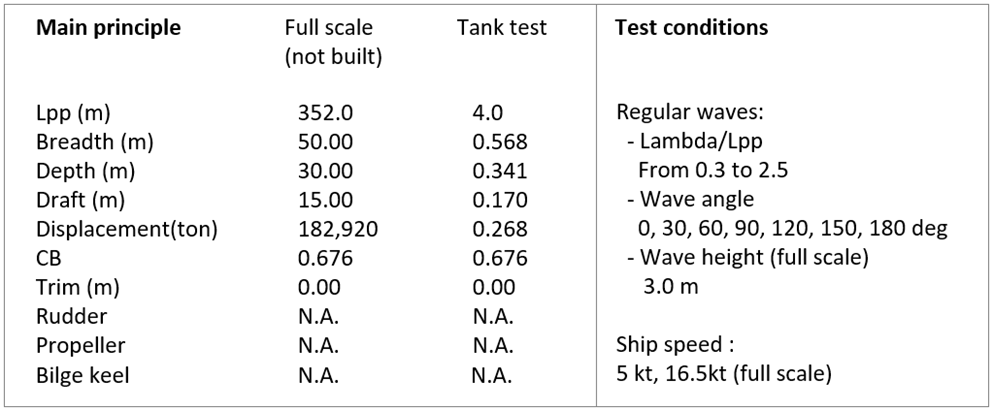Viewport: 993px width, 411px height.
Task: Select the tank test displacement value 0.268
Action: pos(499,229)
